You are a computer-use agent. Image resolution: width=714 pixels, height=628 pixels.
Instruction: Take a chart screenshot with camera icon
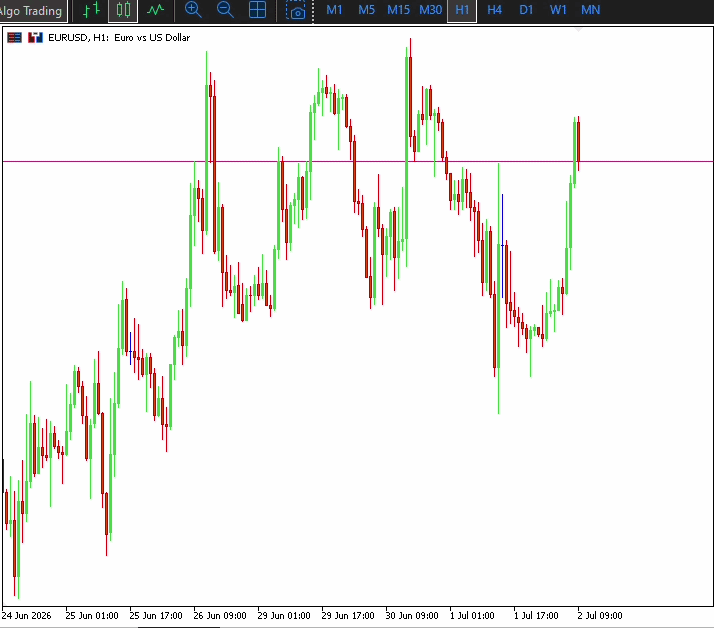click(x=296, y=10)
